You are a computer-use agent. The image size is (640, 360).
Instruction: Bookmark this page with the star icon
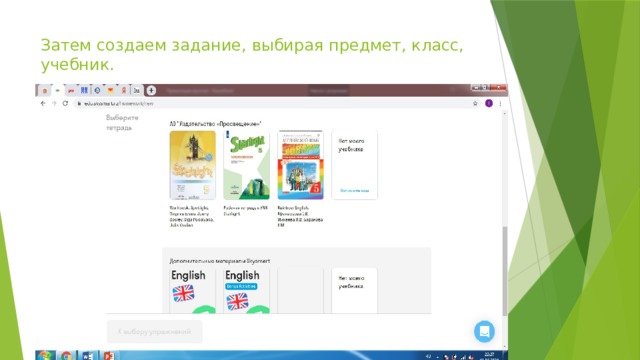[x=475, y=103]
